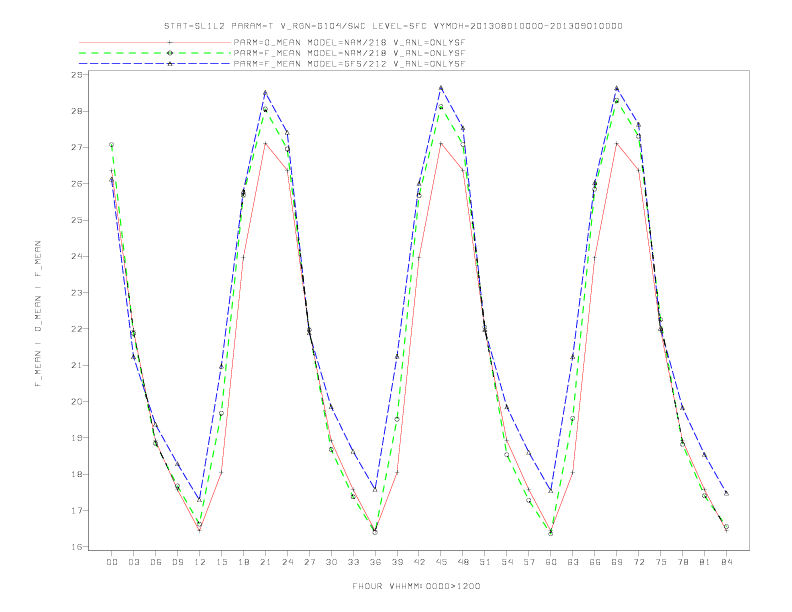The width and height of the screenshot is (792, 612).
Task: Click x-axis forecast hour label 39
Action: pyautogui.click(x=397, y=562)
